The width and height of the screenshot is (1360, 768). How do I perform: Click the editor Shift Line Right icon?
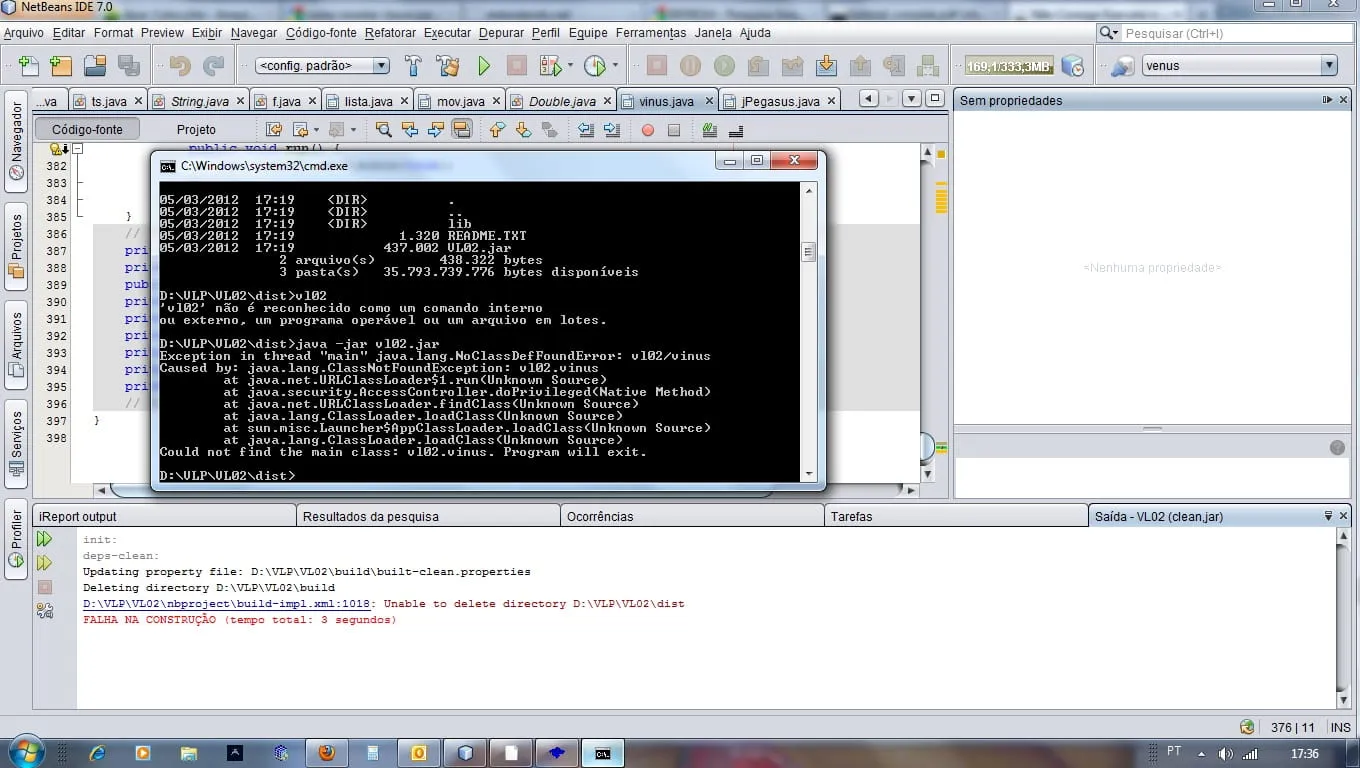pyautogui.click(x=612, y=130)
